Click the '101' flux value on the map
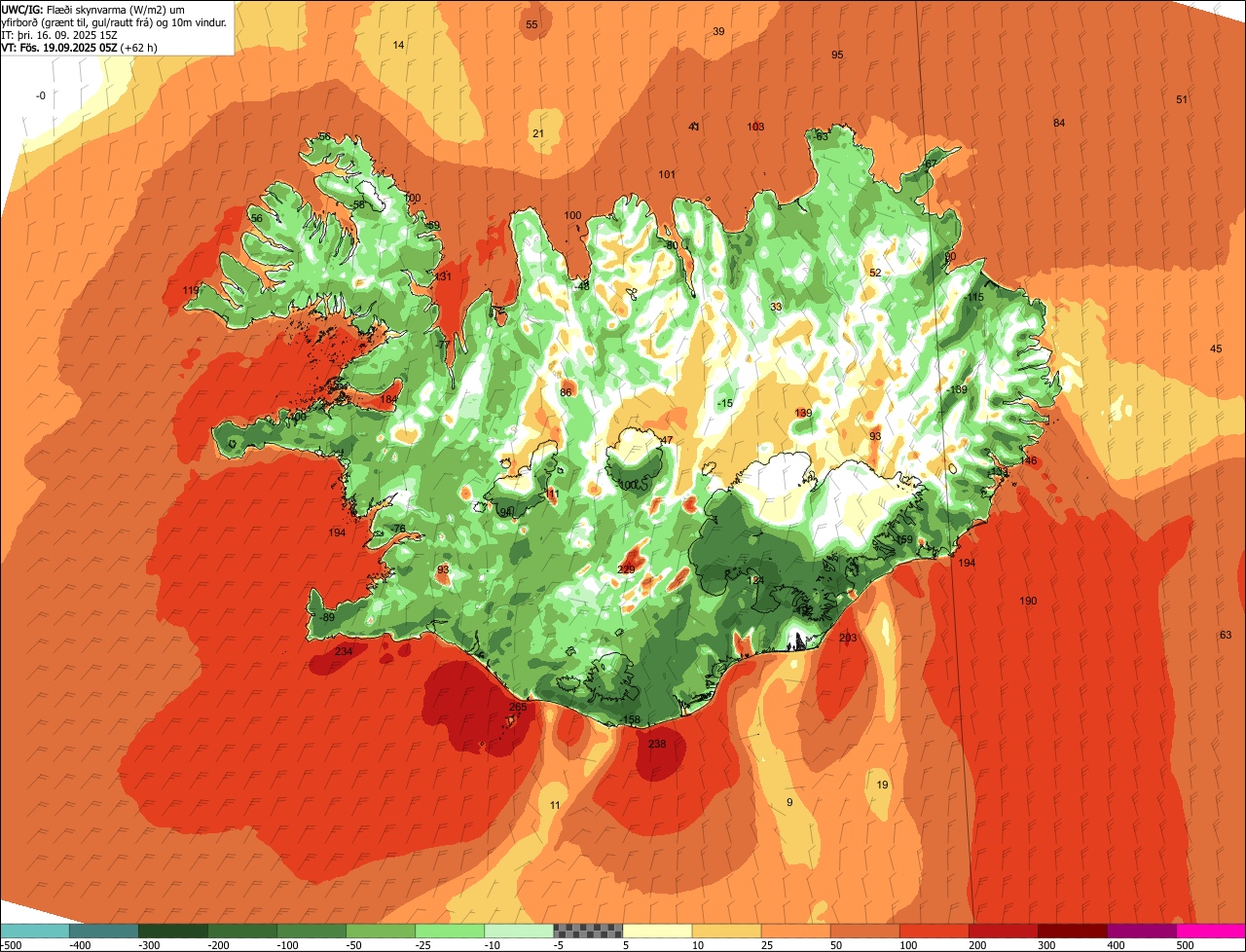1246x952 pixels. pos(667,174)
